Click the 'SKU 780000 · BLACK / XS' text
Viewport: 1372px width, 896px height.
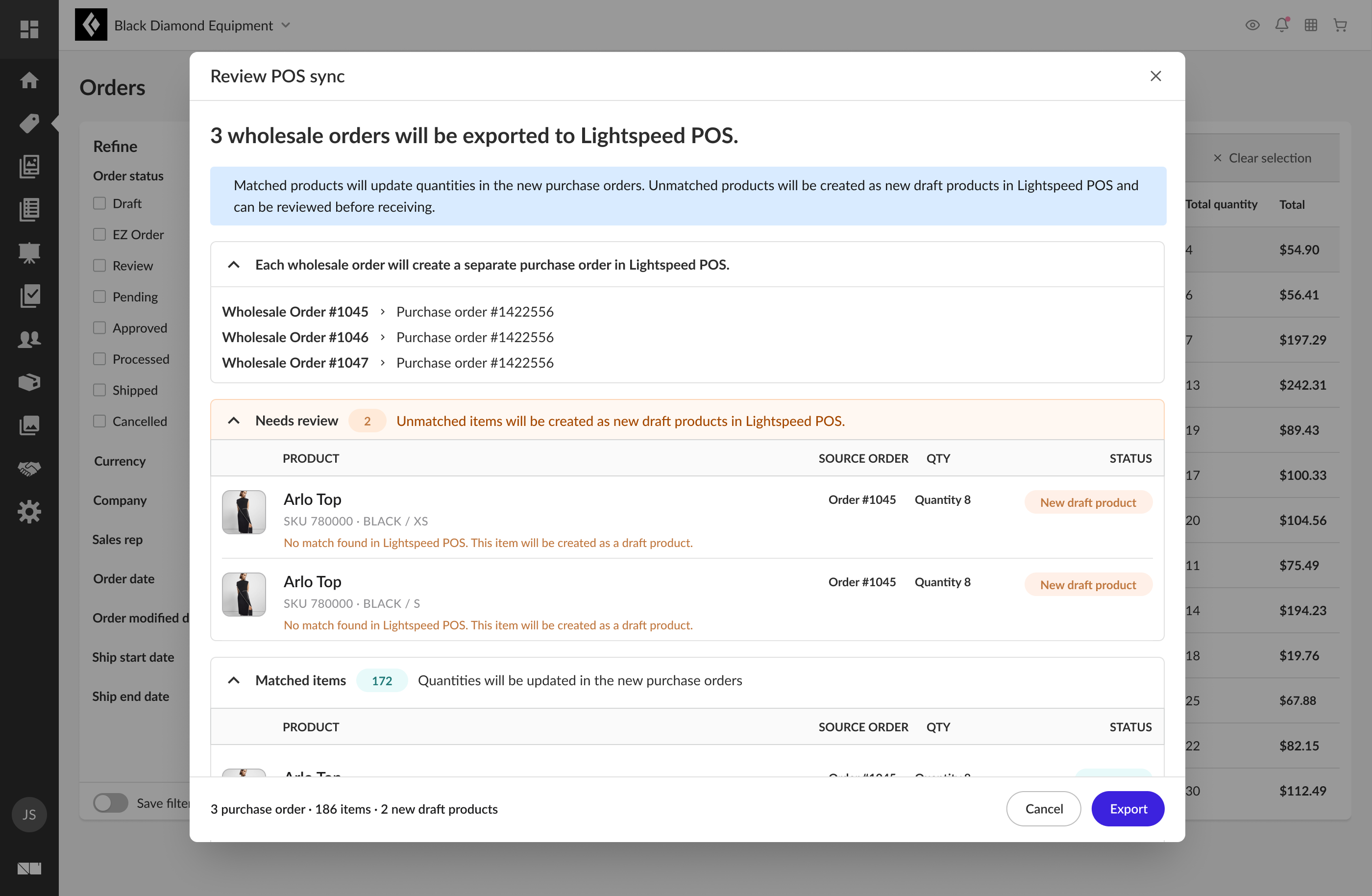click(x=356, y=521)
